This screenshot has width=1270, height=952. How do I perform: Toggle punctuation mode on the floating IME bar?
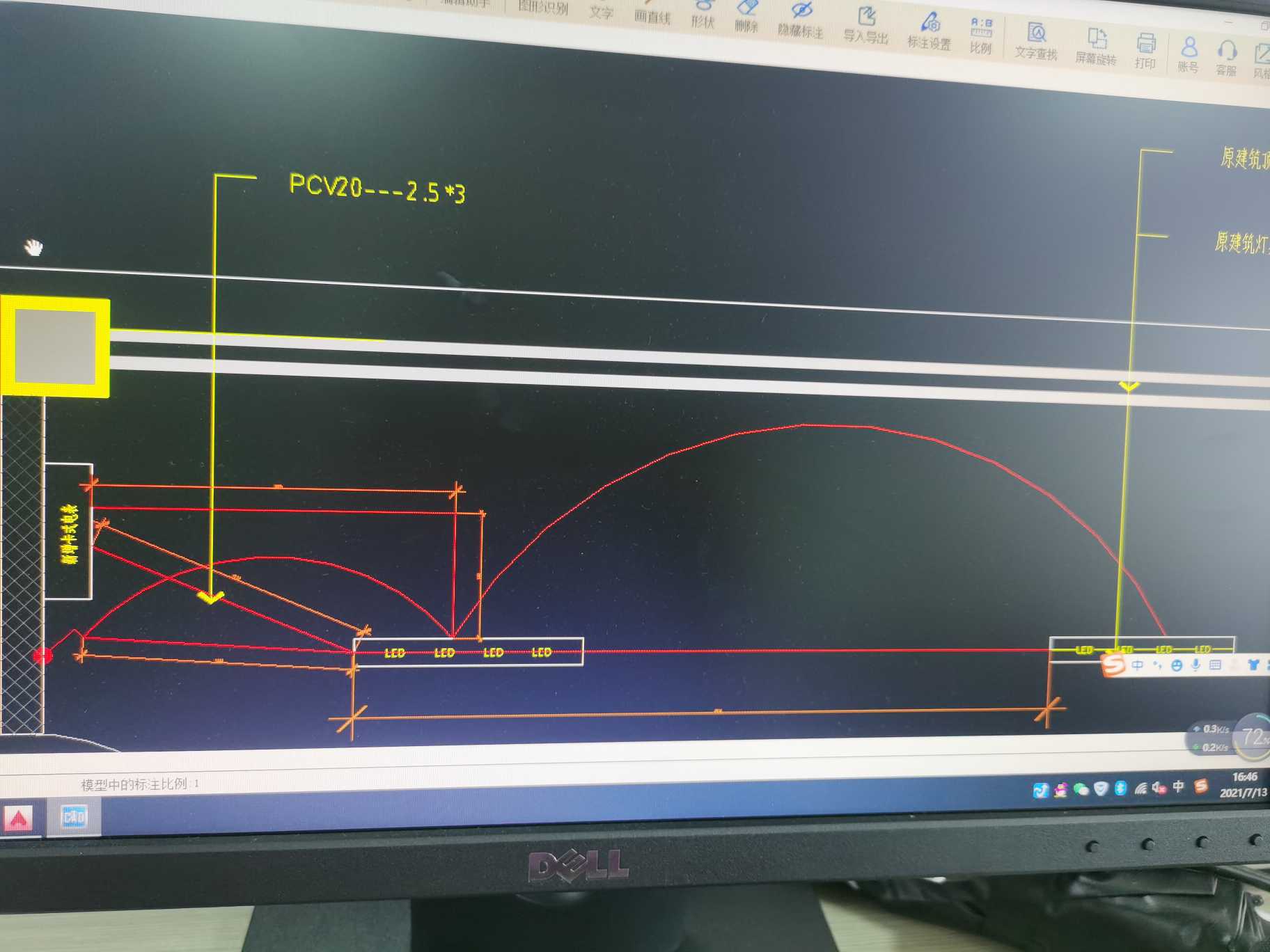pyautogui.click(x=1157, y=665)
